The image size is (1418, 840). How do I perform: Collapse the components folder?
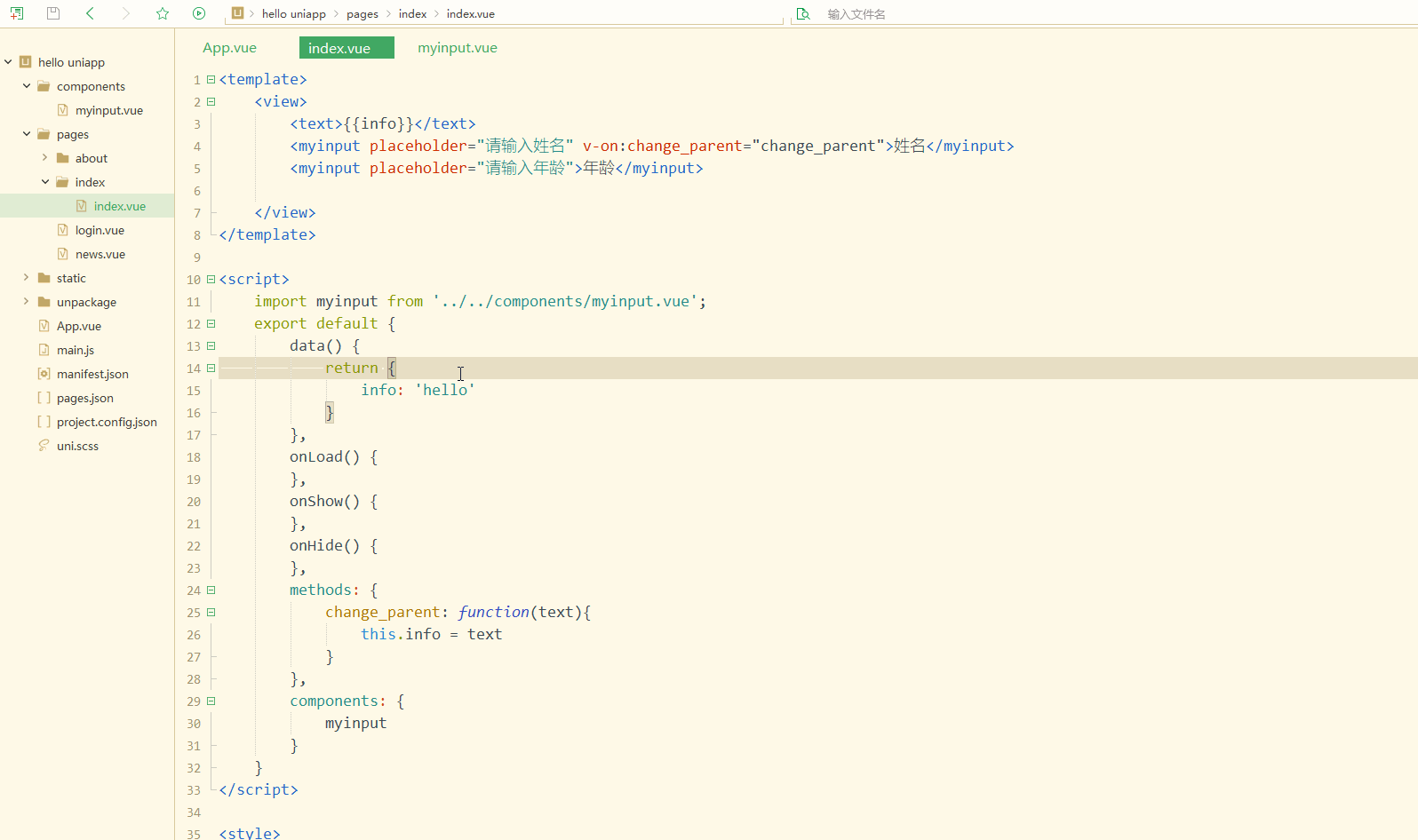click(27, 86)
